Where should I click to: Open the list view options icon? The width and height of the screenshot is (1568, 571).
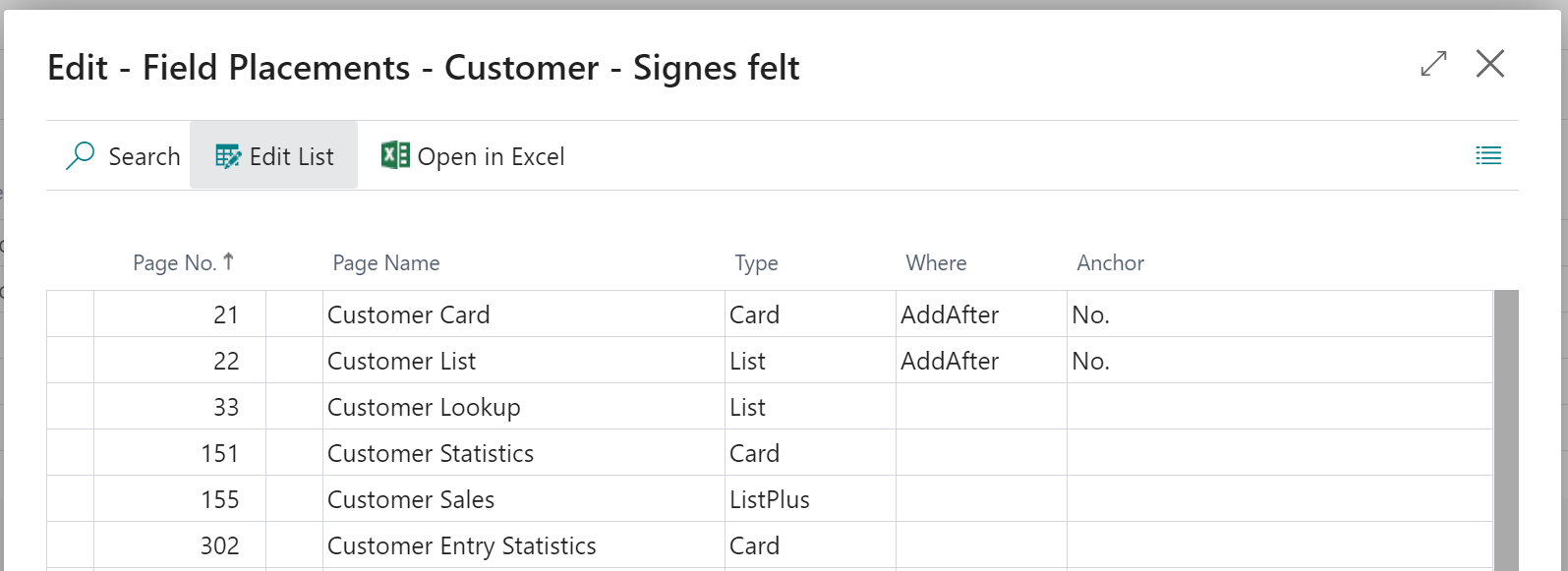[x=1488, y=155]
